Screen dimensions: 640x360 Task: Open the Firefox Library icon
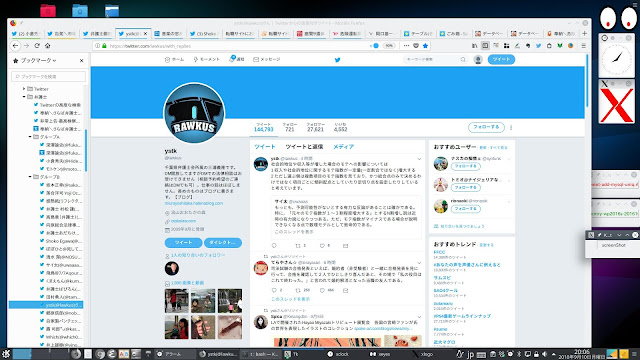474,46
